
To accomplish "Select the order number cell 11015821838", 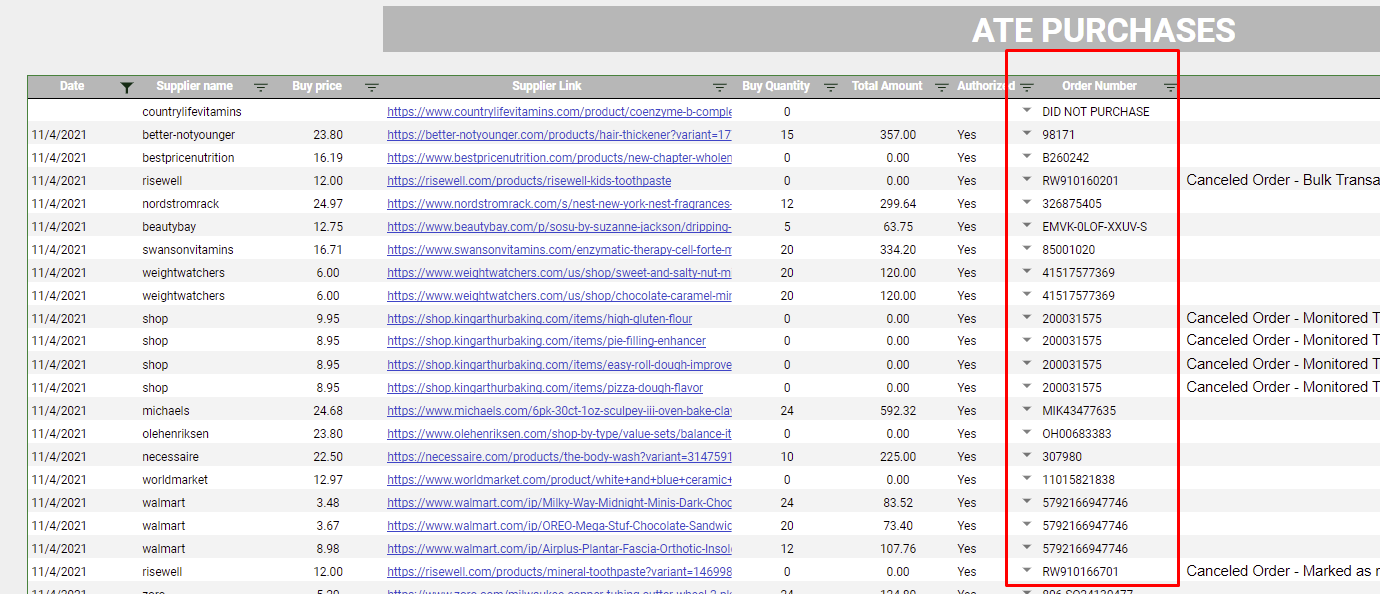I will [1078, 480].
